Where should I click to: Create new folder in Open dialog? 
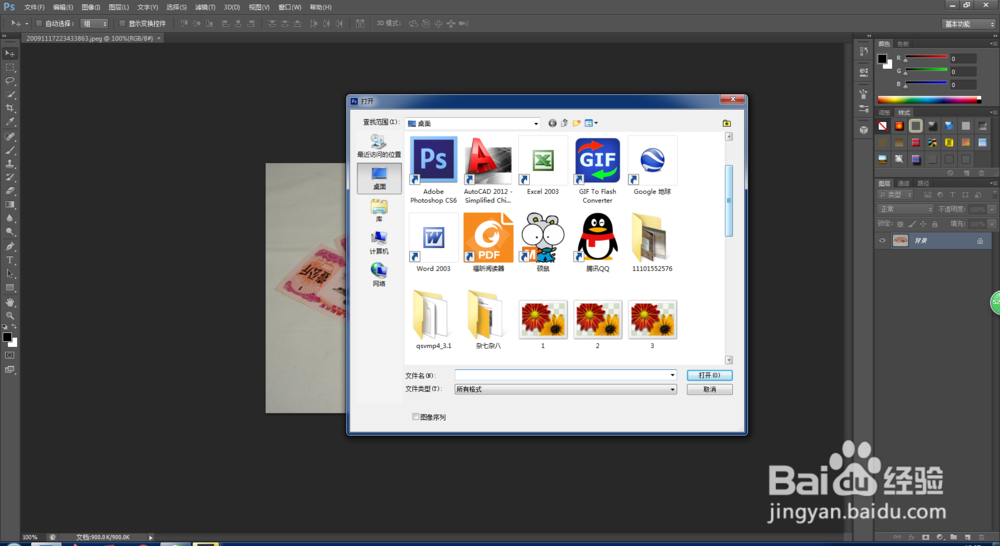pyautogui.click(x=577, y=123)
